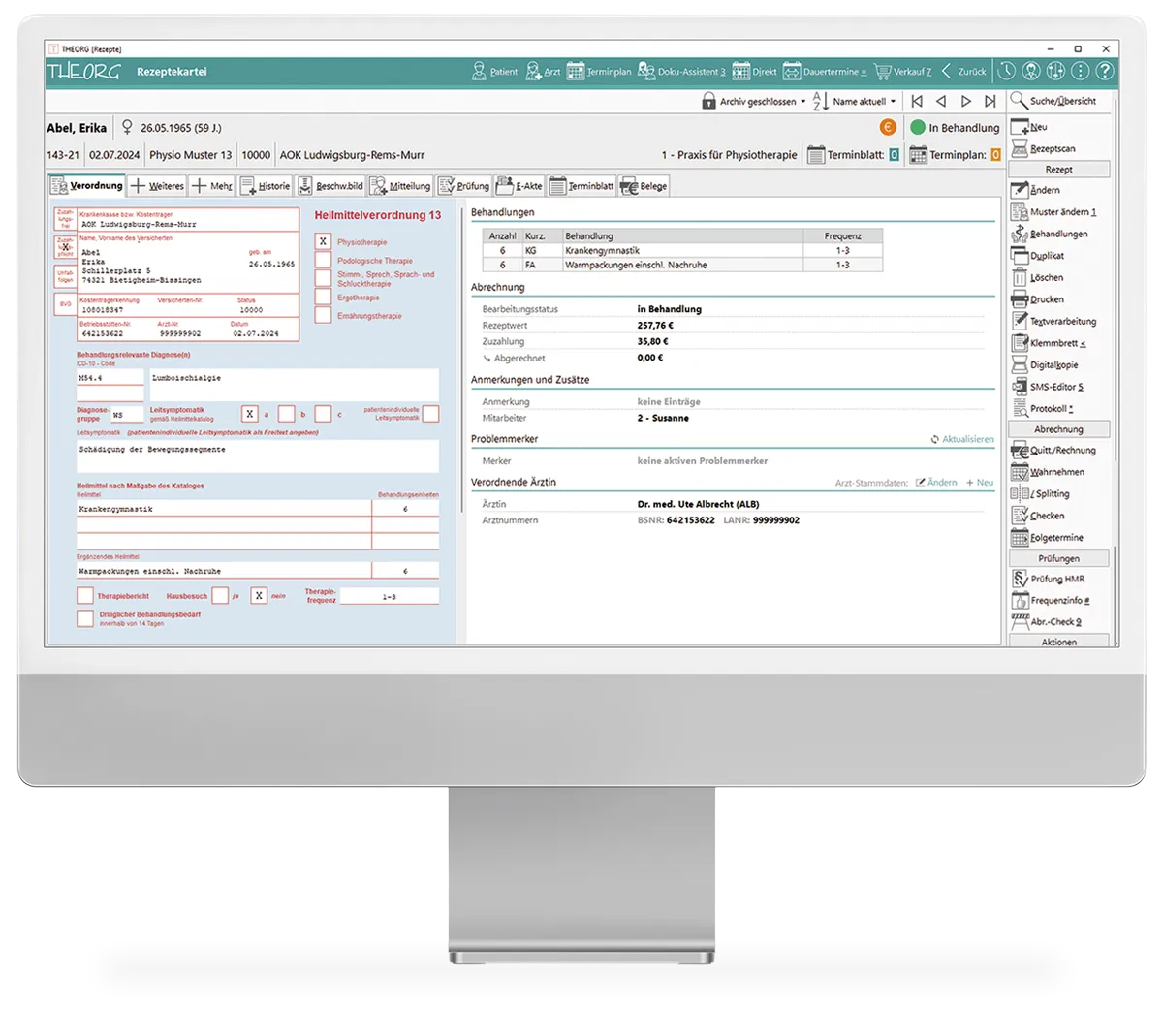Image resolution: width=1163 pixels, height=1036 pixels.
Task: Click the Aktualisieren link
Action: pyautogui.click(x=962, y=439)
